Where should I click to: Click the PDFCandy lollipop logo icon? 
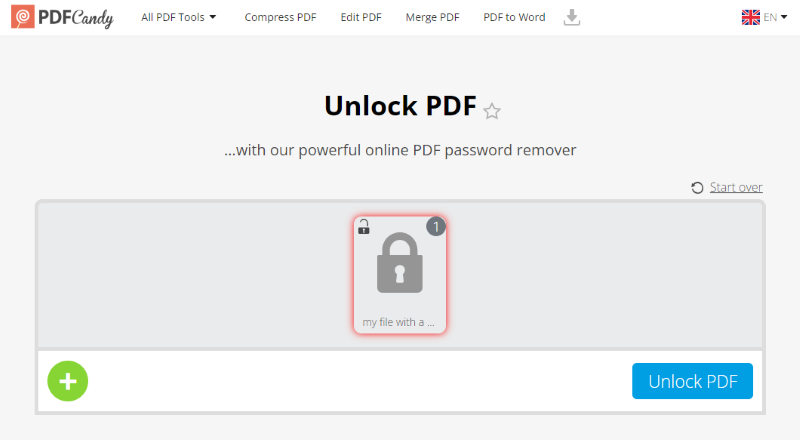click(x=23, y=17)
